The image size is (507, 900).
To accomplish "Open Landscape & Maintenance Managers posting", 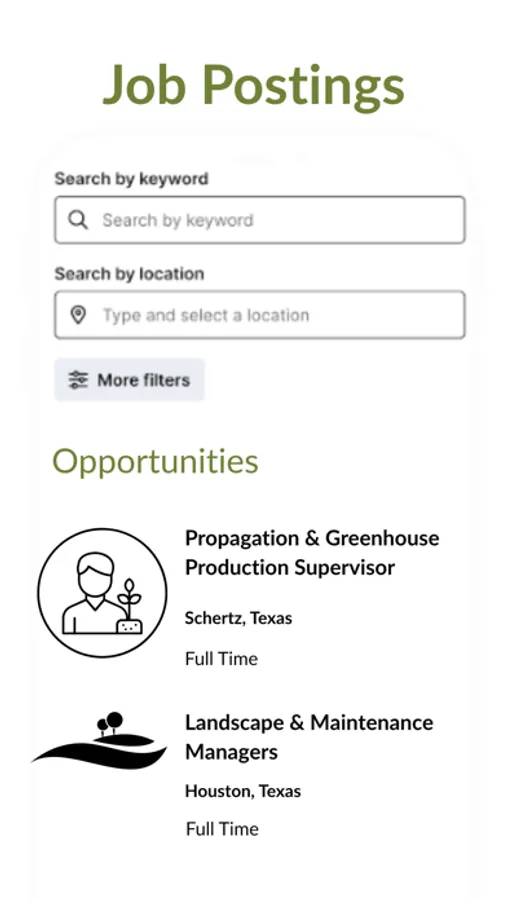I will click(x=309, y=737).
